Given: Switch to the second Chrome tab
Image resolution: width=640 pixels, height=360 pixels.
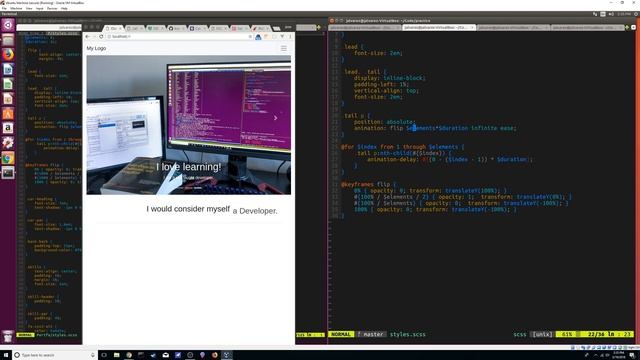Looking at the screenshot, I should (135, 28).
